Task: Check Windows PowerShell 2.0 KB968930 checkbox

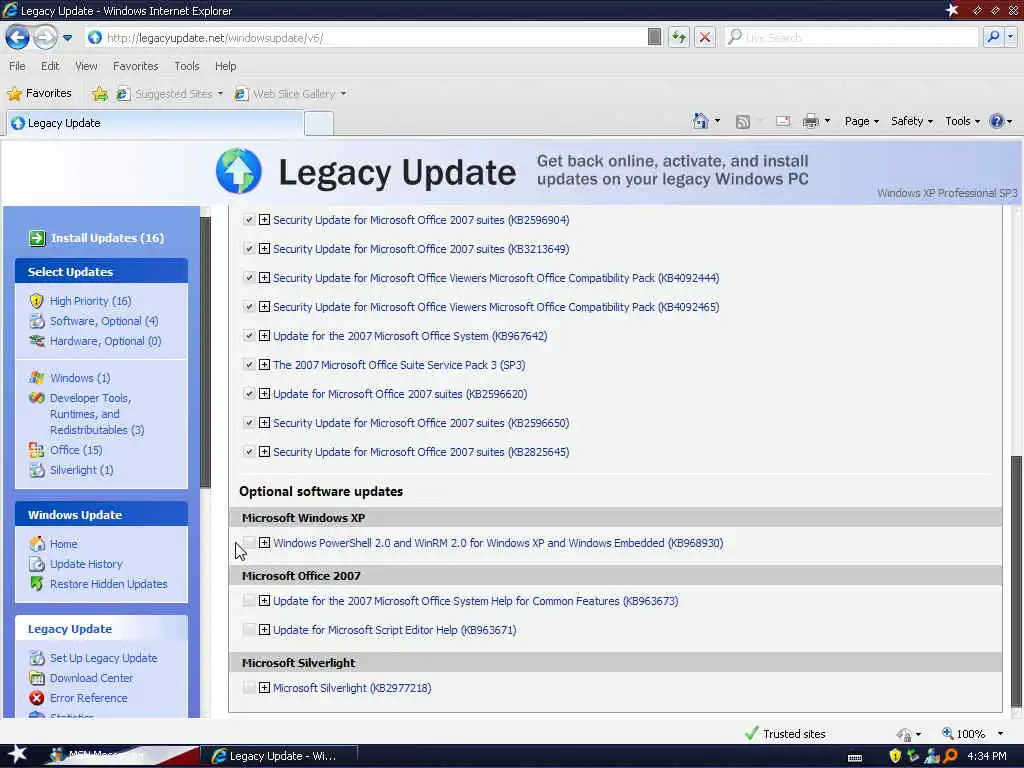Action: point(249,543)
